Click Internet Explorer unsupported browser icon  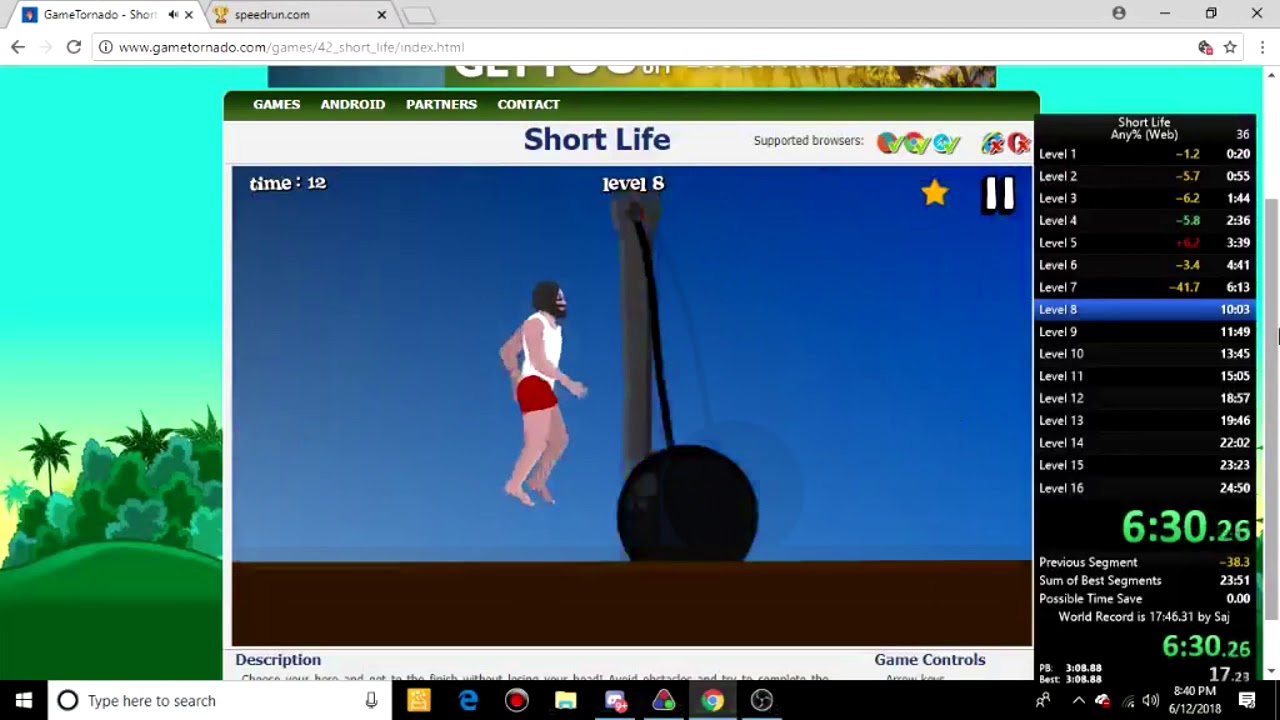click(992, 143)
